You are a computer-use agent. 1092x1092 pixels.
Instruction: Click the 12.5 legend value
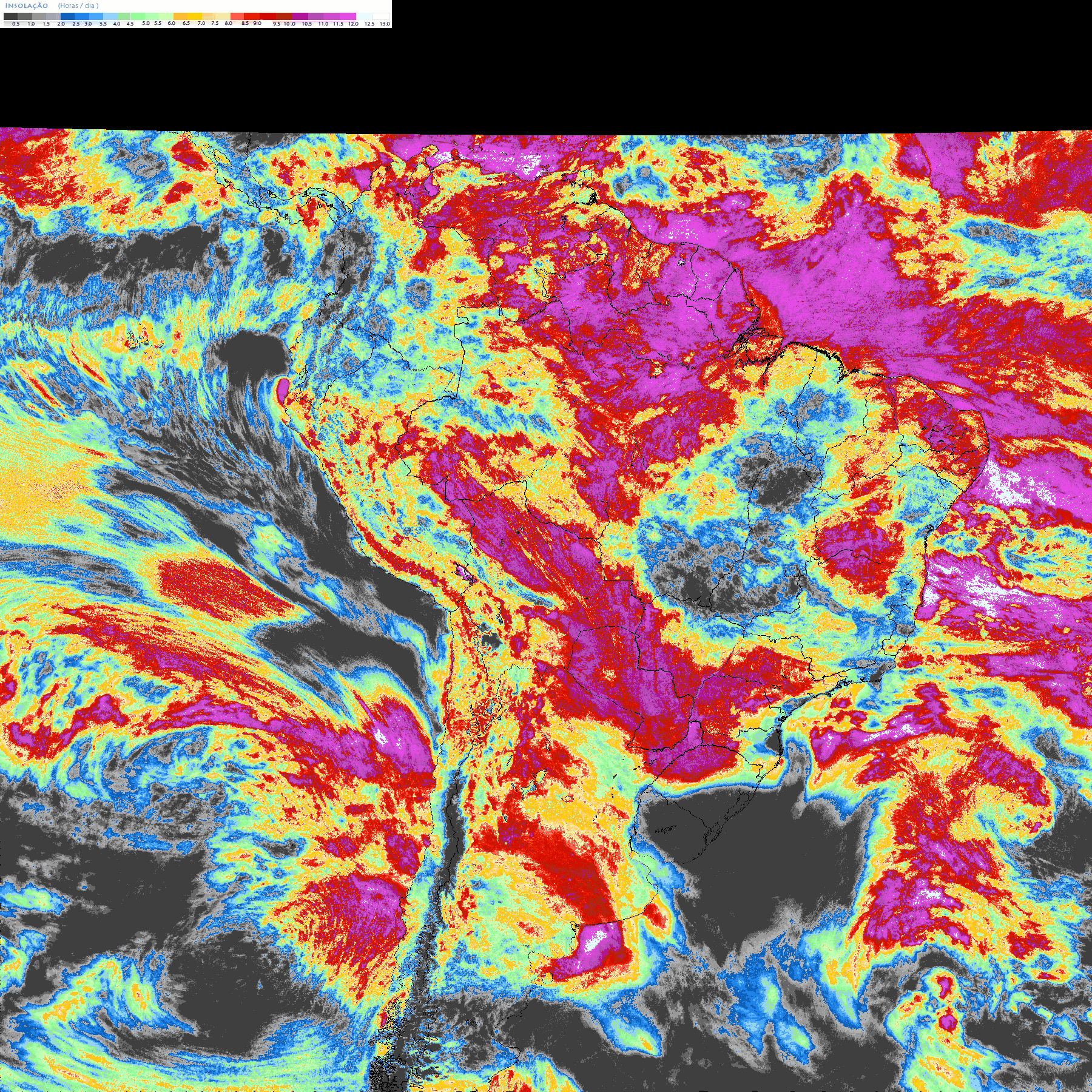coord(369,24)
